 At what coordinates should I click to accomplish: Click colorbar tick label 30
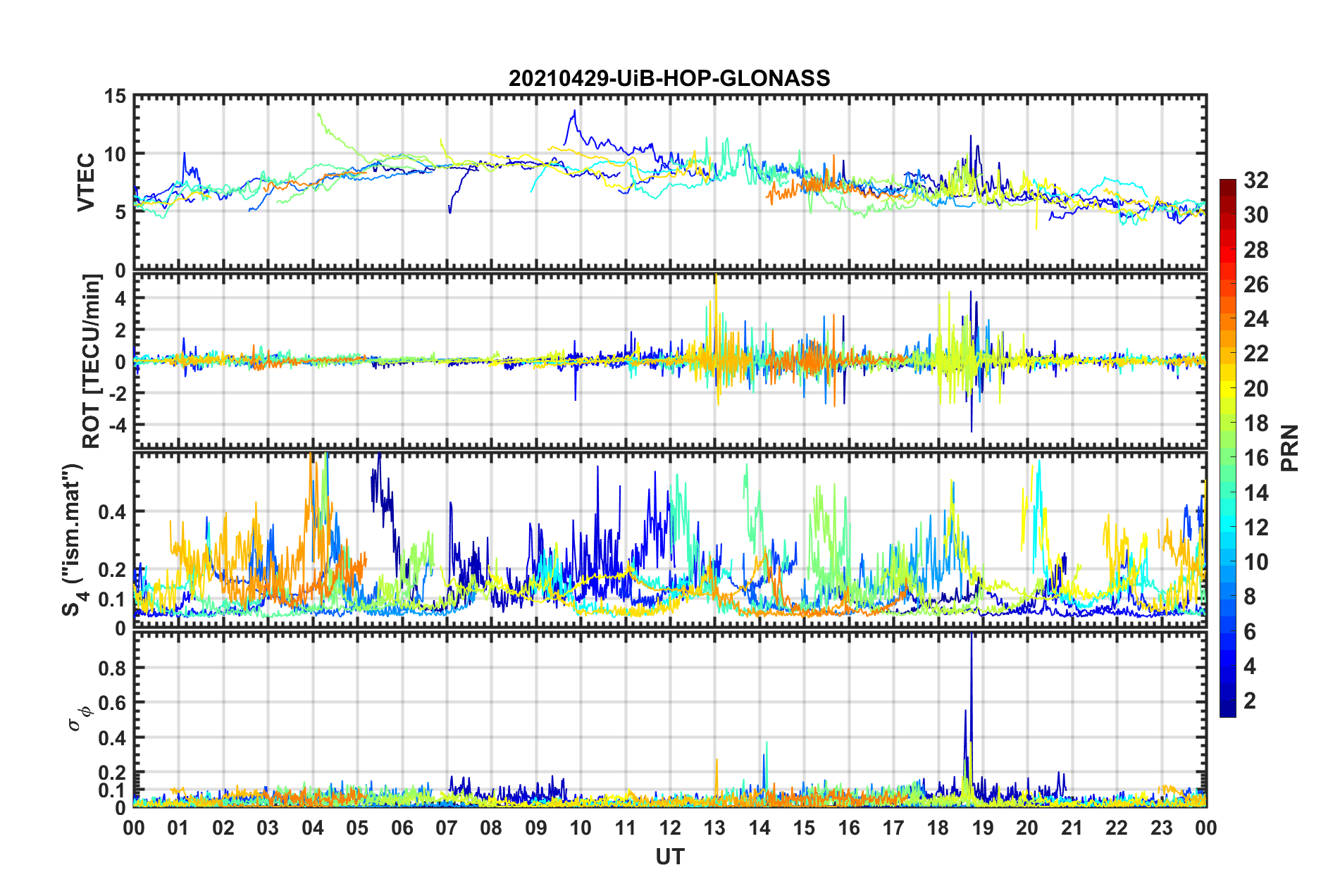1256,215
